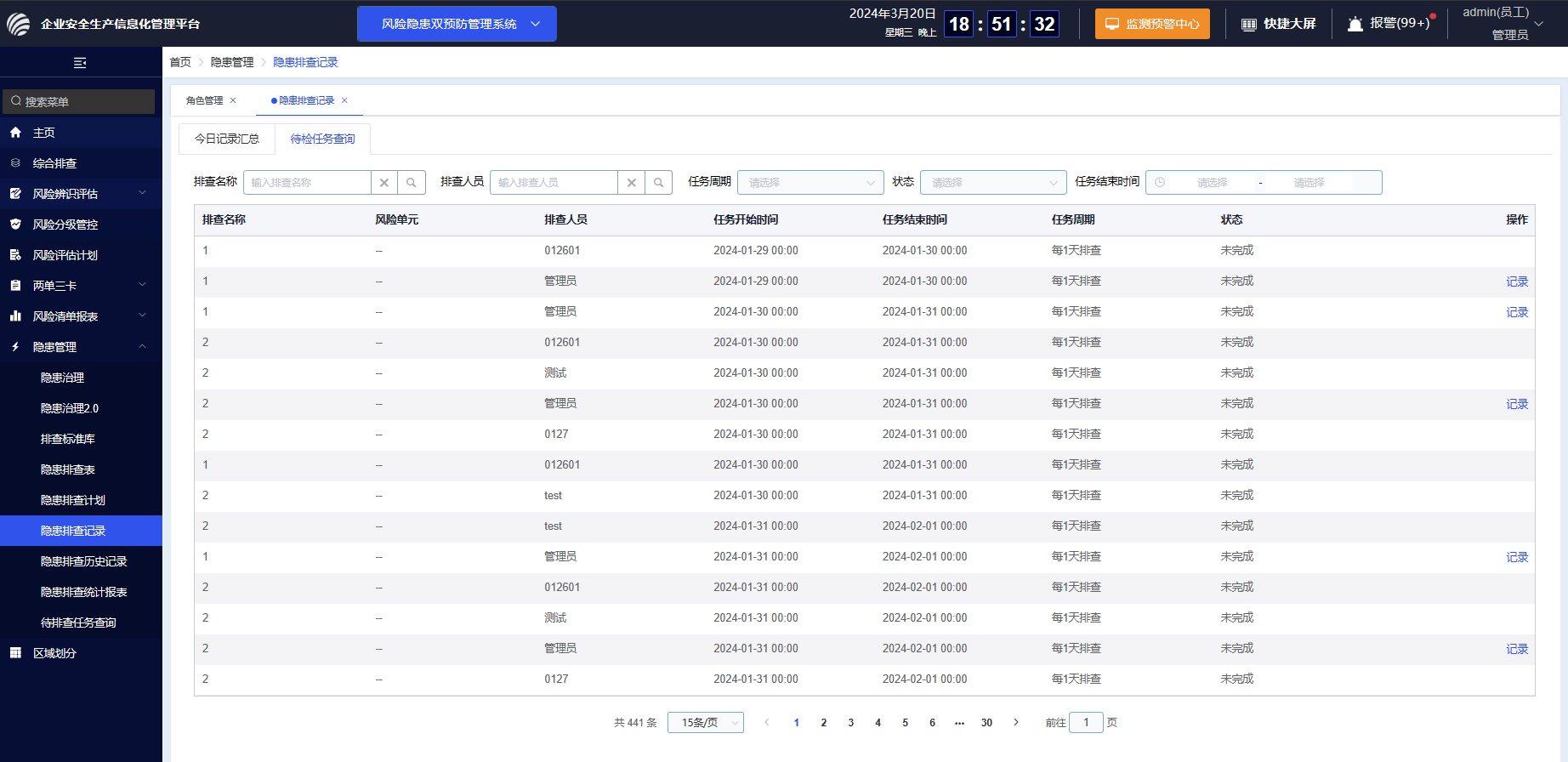The width and height of the screenshot is (1568, 762).
Task: Click the 任务结束时间 end date field
Action: pos(1309,183)
